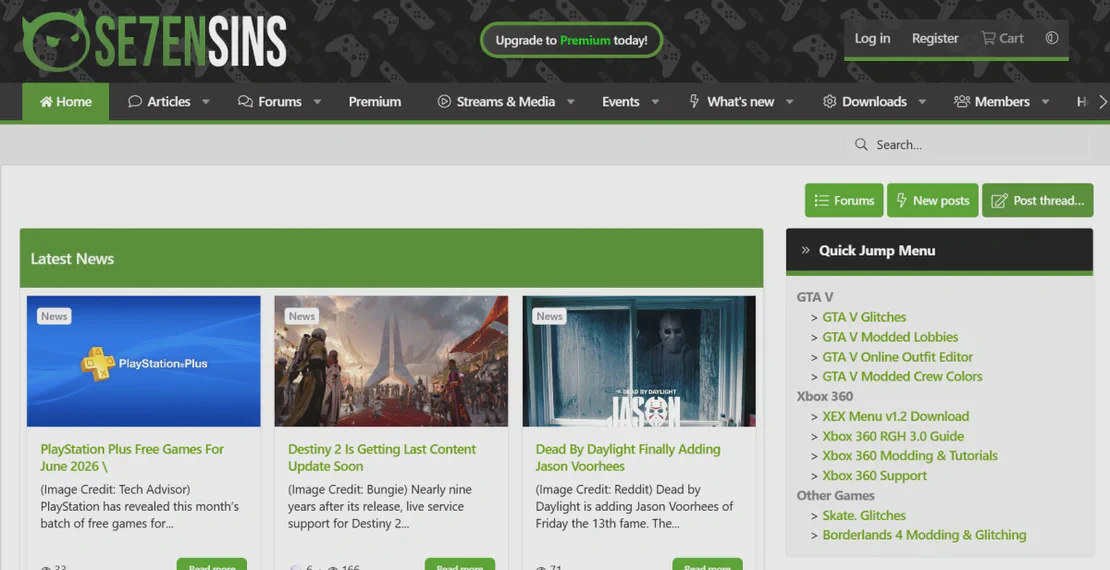Open the Downloads nav item
This screenshot has height=570, width=1110.
[865, 102]
